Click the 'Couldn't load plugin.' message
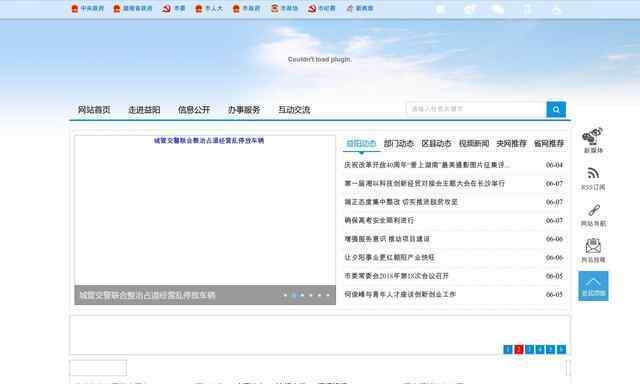The height and width of the screenshot is (384, 640). click(x=320, y=60)
